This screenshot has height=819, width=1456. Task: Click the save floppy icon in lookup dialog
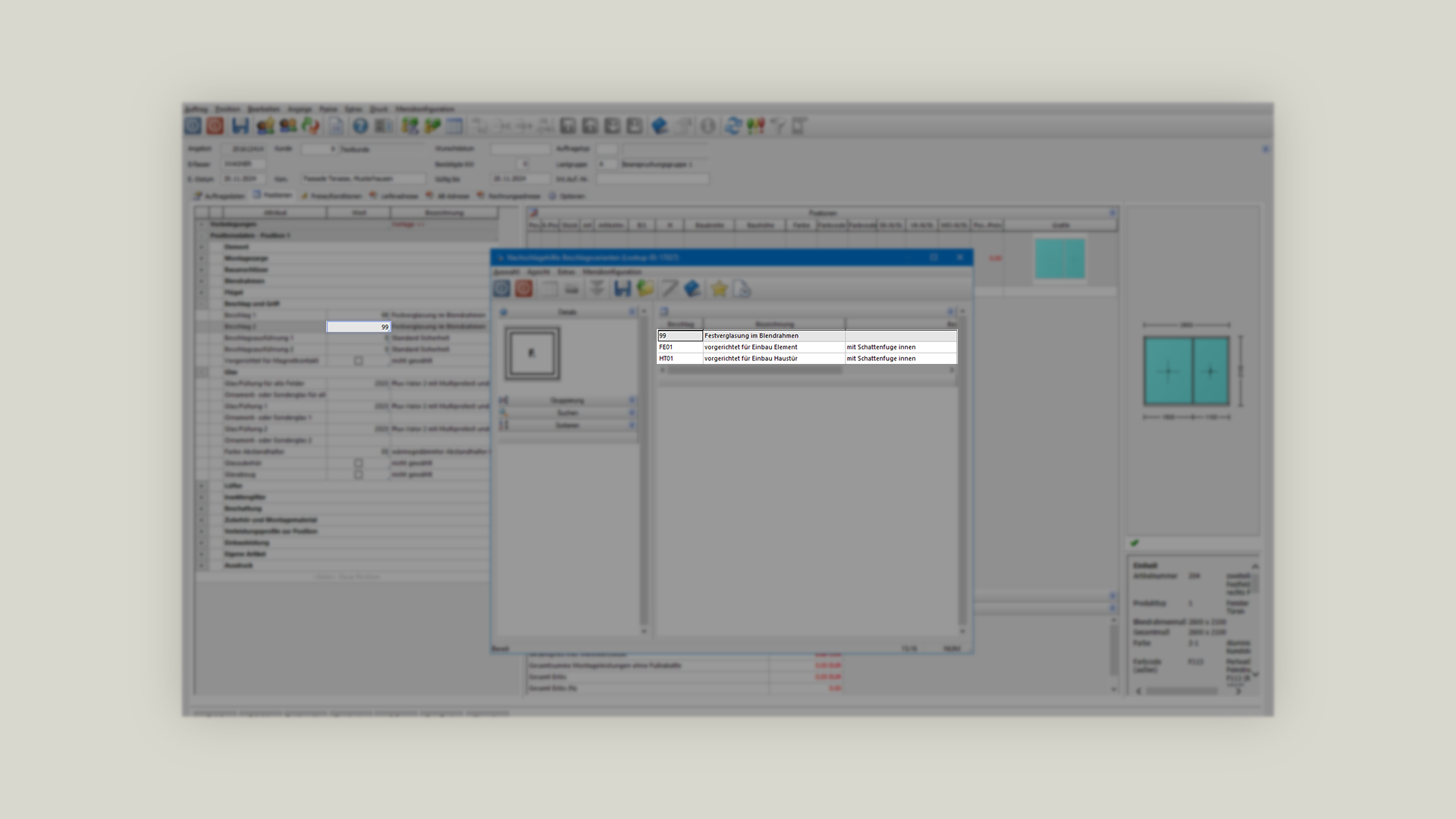point(623,288)
